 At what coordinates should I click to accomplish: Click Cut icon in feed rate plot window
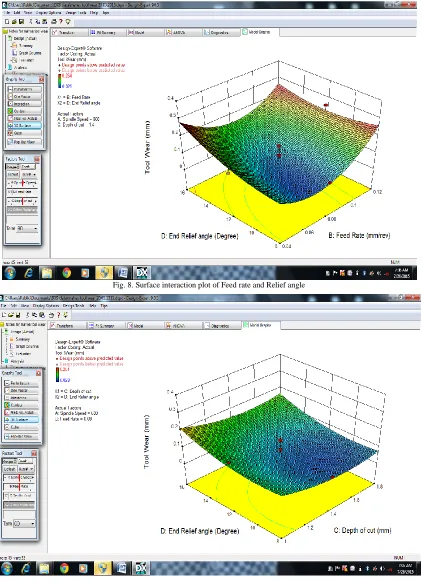[31, 22]
